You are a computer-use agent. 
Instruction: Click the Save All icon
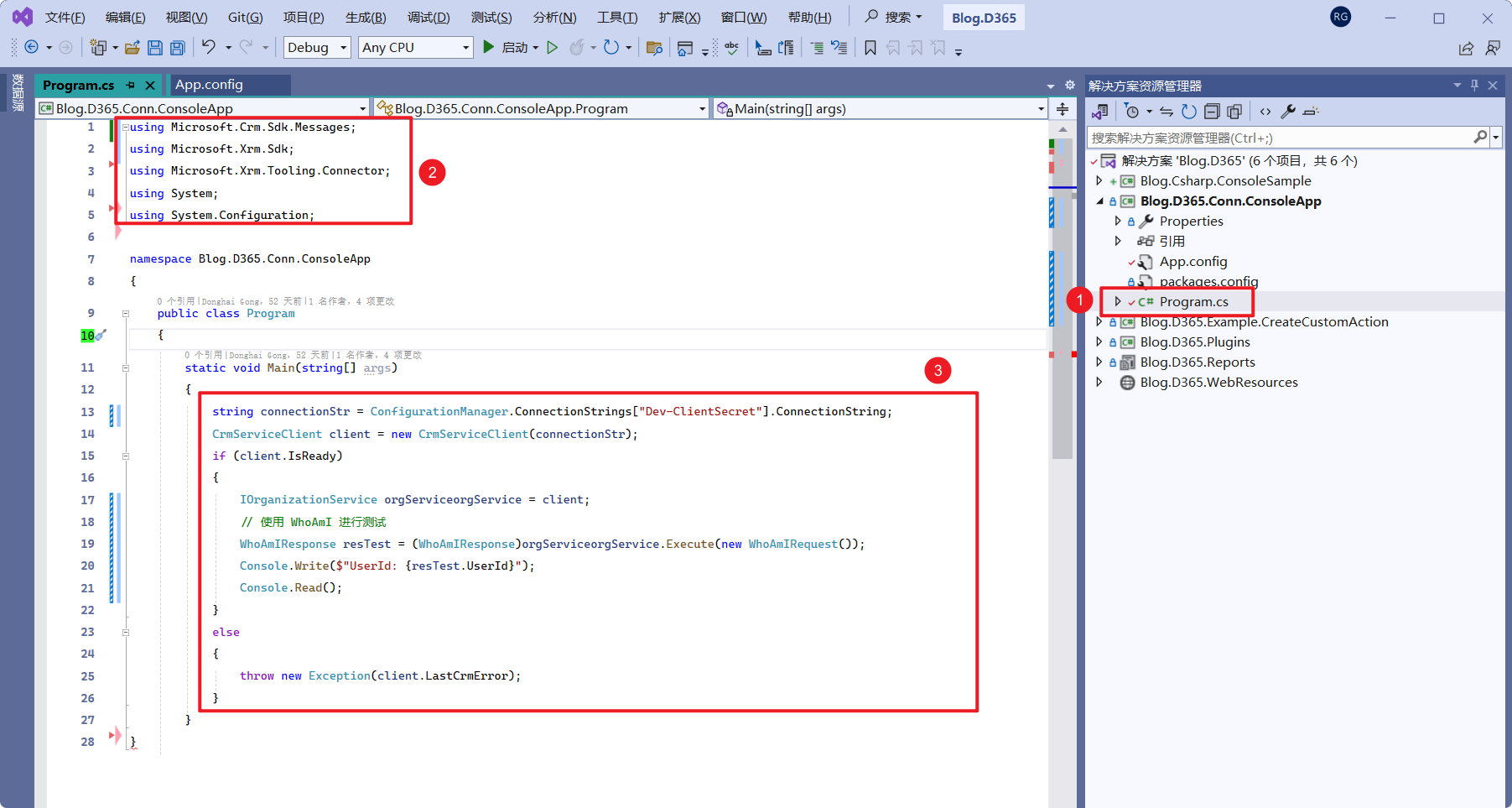(177, 48)
